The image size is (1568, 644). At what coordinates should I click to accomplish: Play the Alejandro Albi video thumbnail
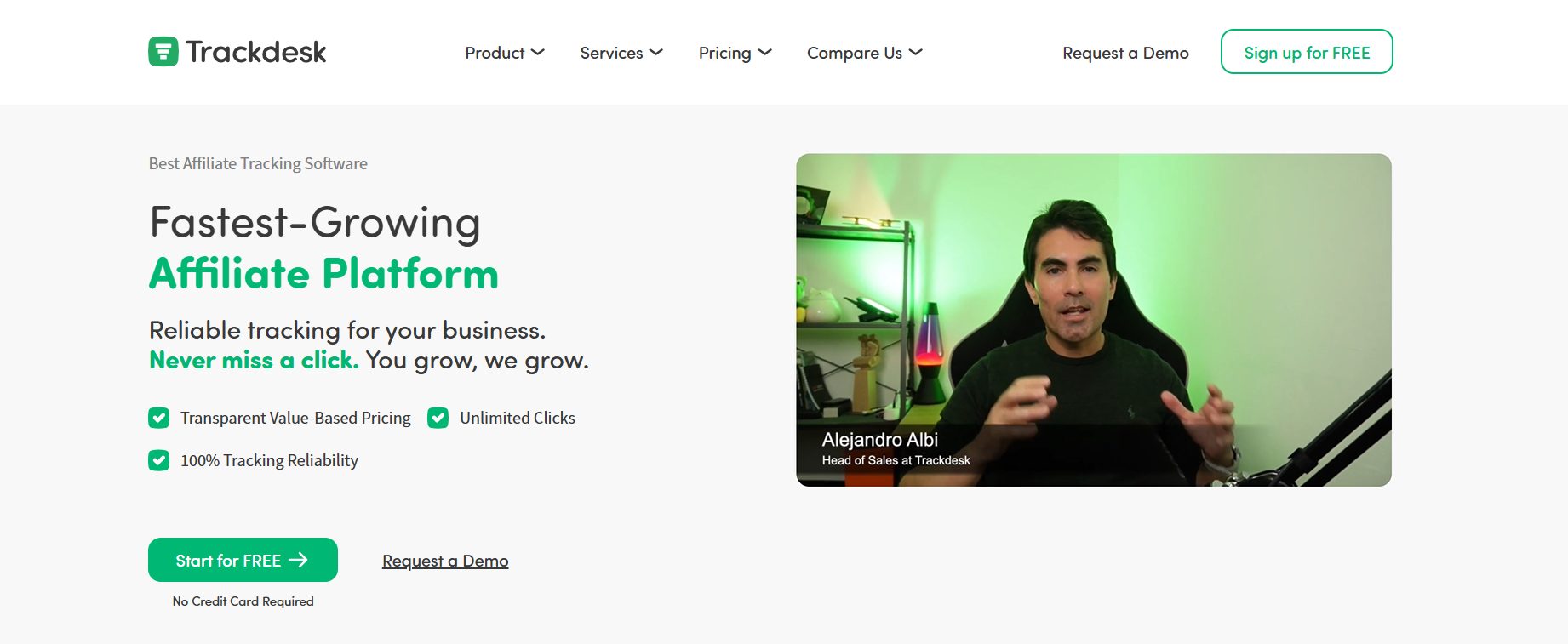pyautogui.click(x=1094, y=320)
